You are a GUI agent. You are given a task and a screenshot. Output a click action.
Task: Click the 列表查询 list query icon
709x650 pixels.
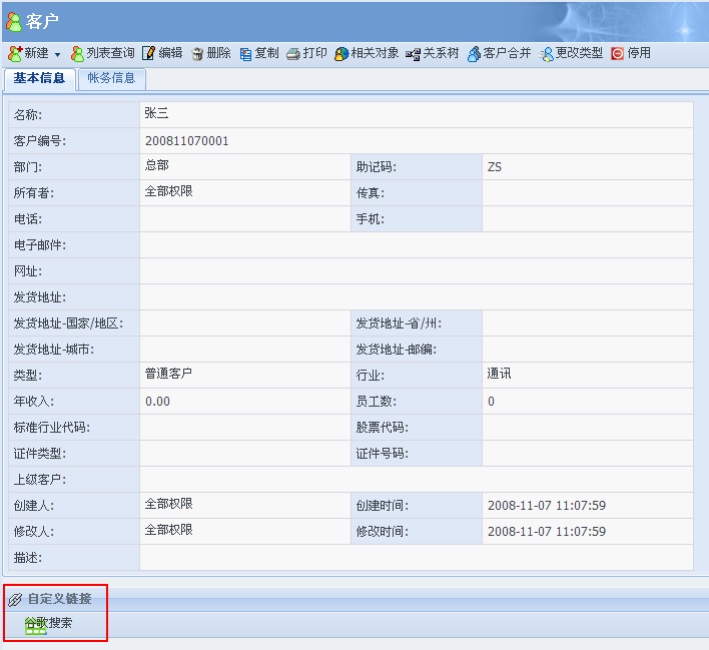(x=77, y=53)
